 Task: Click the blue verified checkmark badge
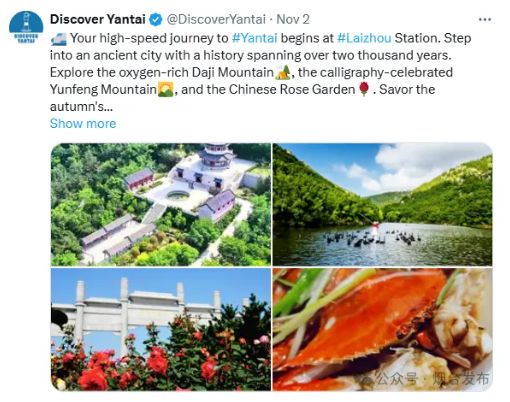pyautogui.click(x=155, y=19)
